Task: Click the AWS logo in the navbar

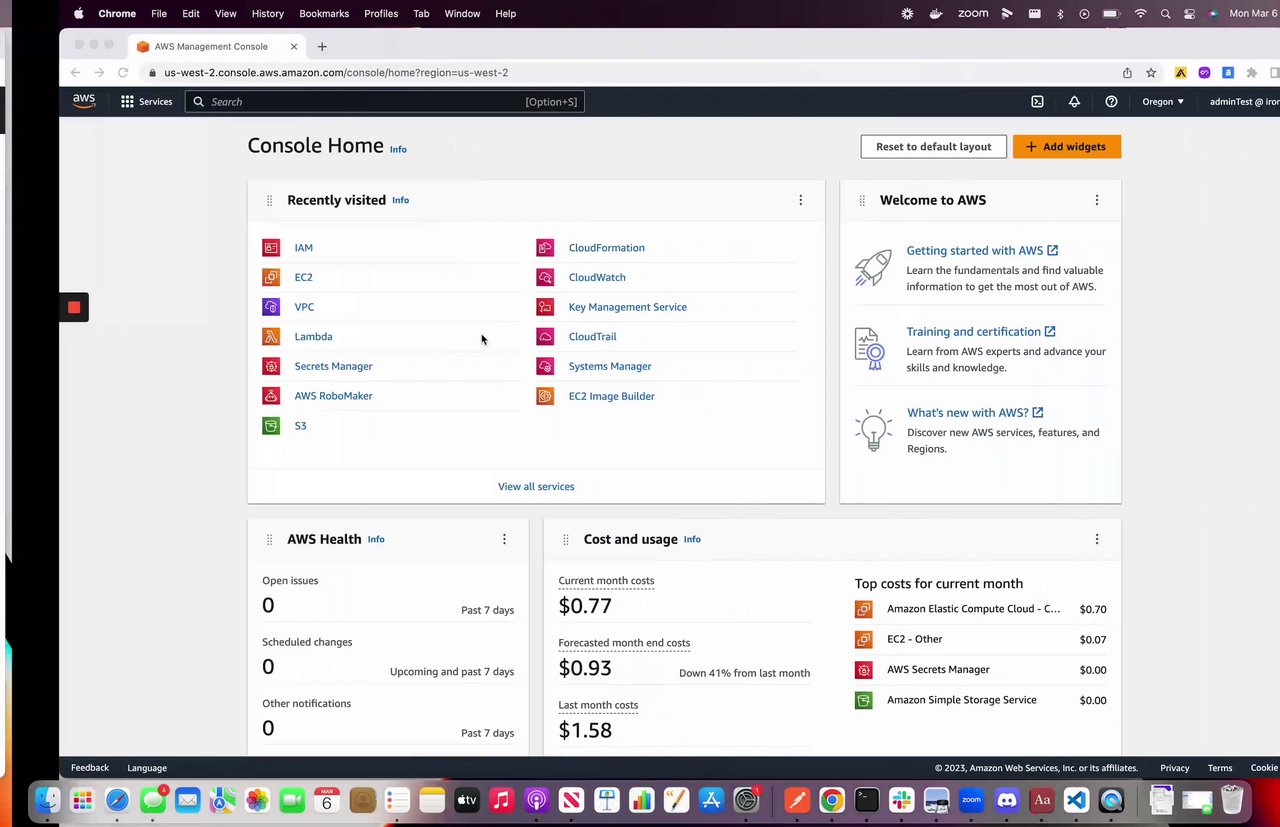Action: click(84, 101)
